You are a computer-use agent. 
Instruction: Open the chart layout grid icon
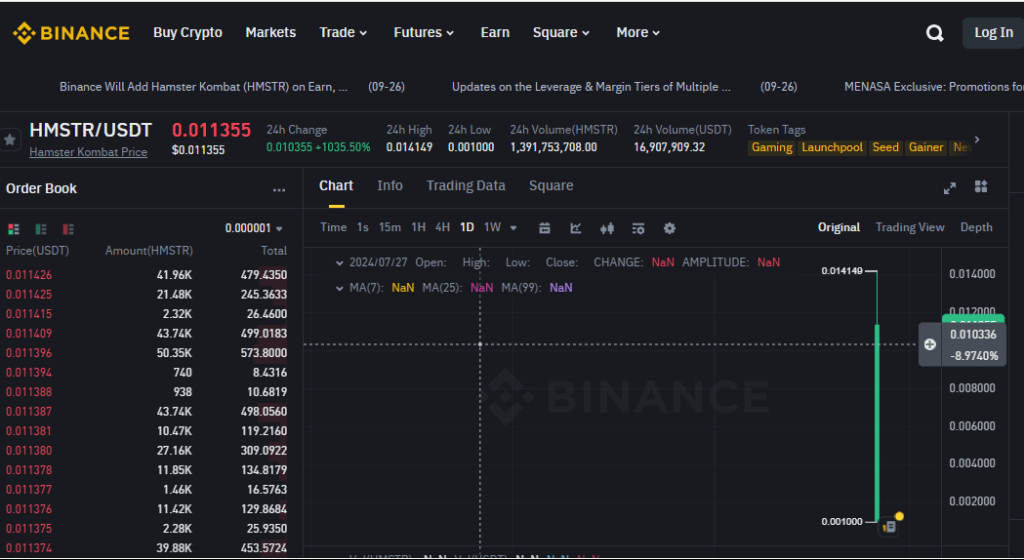(x=980, y=187)
